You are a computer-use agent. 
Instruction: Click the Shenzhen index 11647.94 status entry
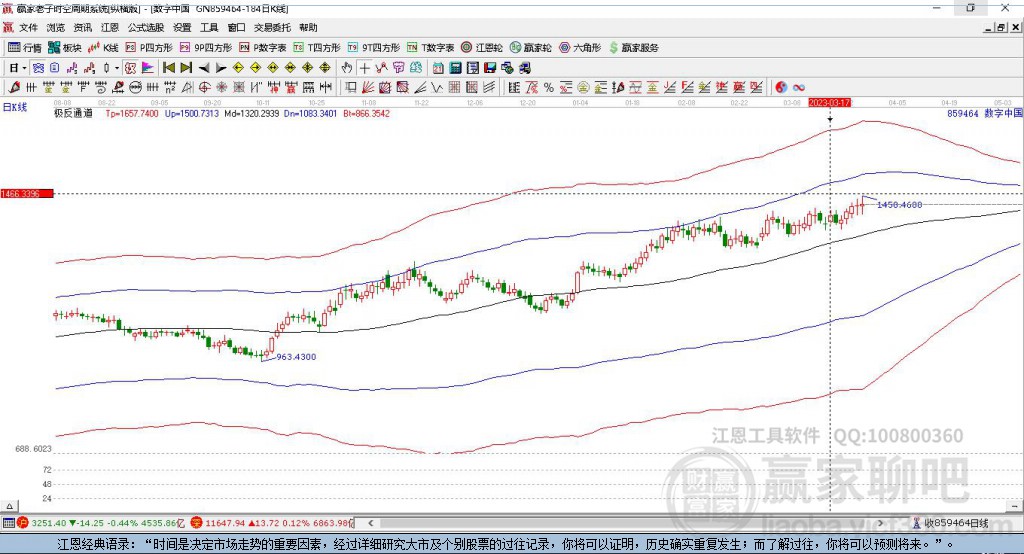272,523
